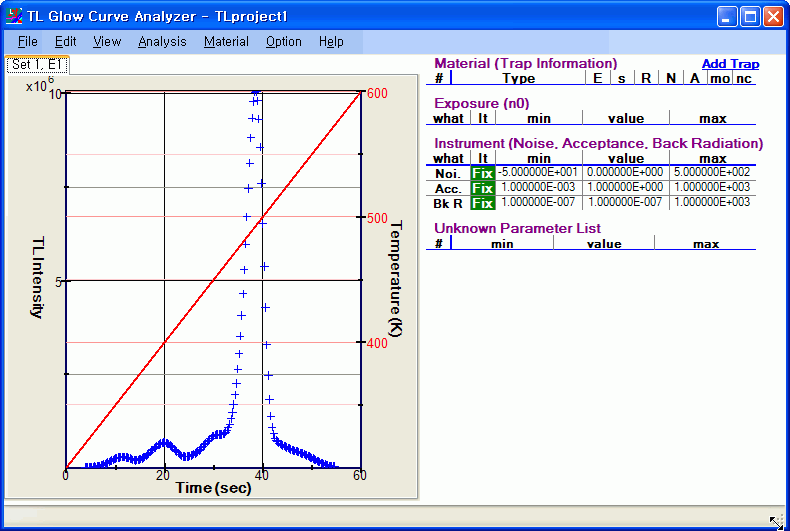Open the Material menu
This screenshot has height=531, width=790.
(226, 42)
